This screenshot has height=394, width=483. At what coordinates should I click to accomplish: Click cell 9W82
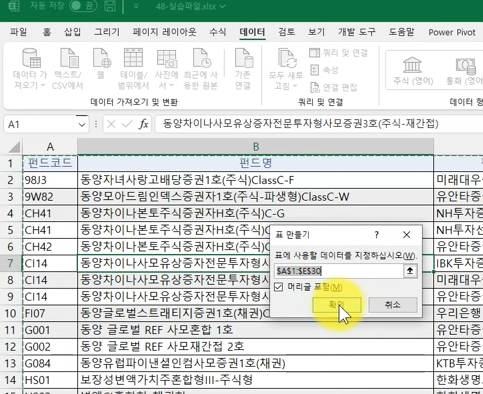pos(50,197)
